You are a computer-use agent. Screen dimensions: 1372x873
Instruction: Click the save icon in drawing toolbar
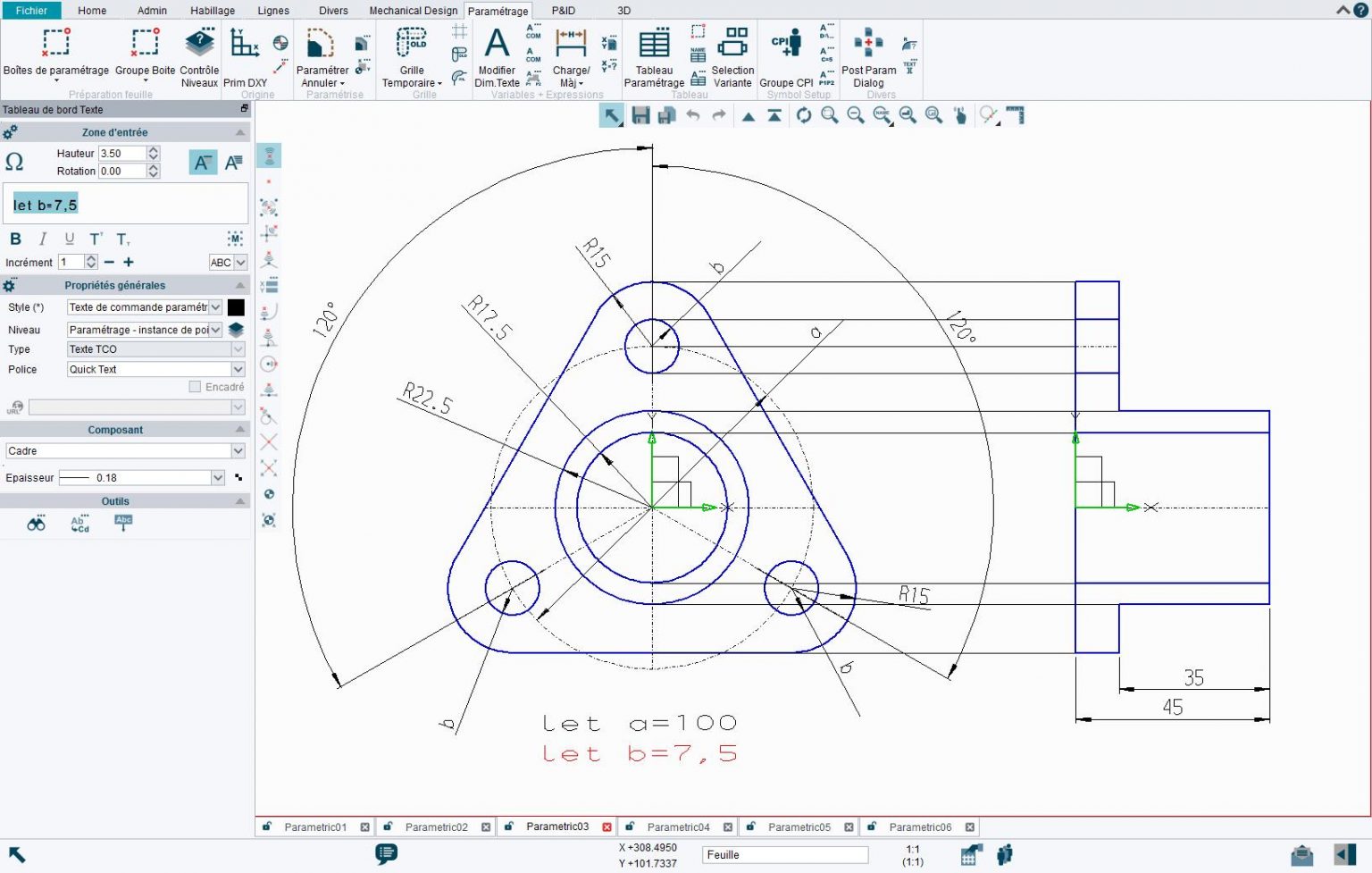pyautogui.click(x=640, y=115)
